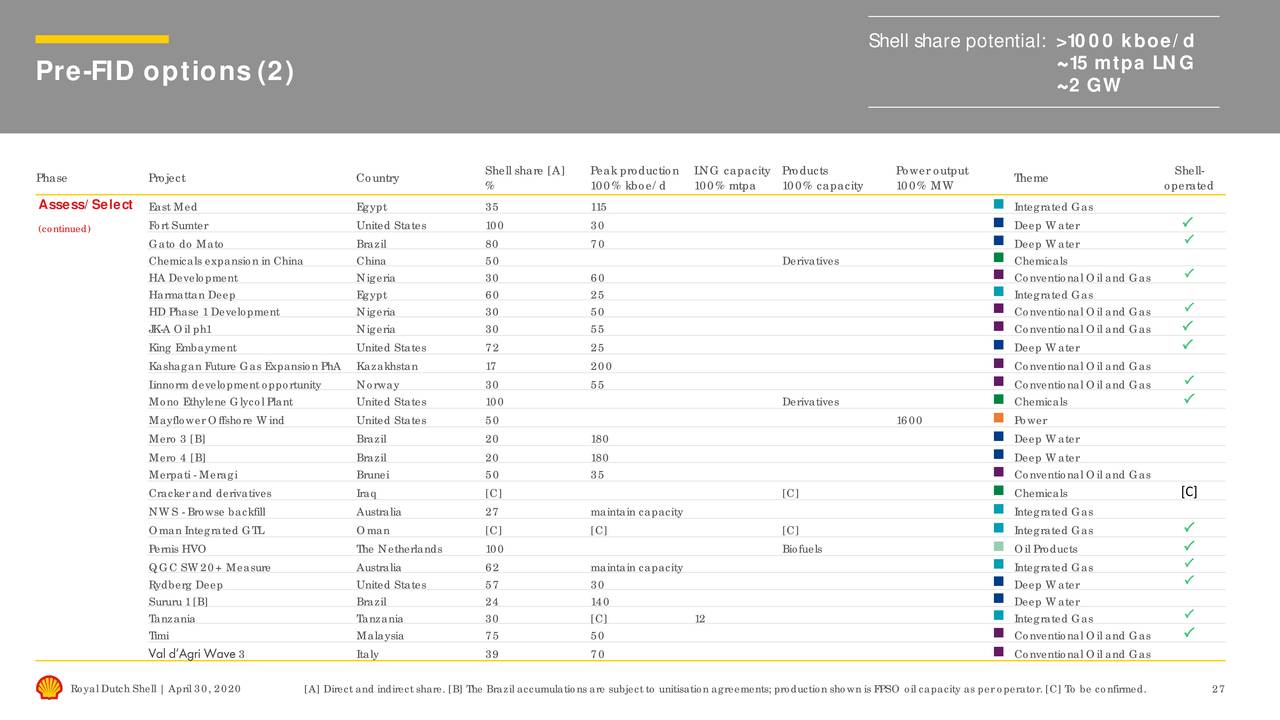Image resolution: width=1280 pixels, height=720 pixels.
Task: Click the Shell-operated checkmark for Fort Sumter
Action: (x=1188, y=222)
